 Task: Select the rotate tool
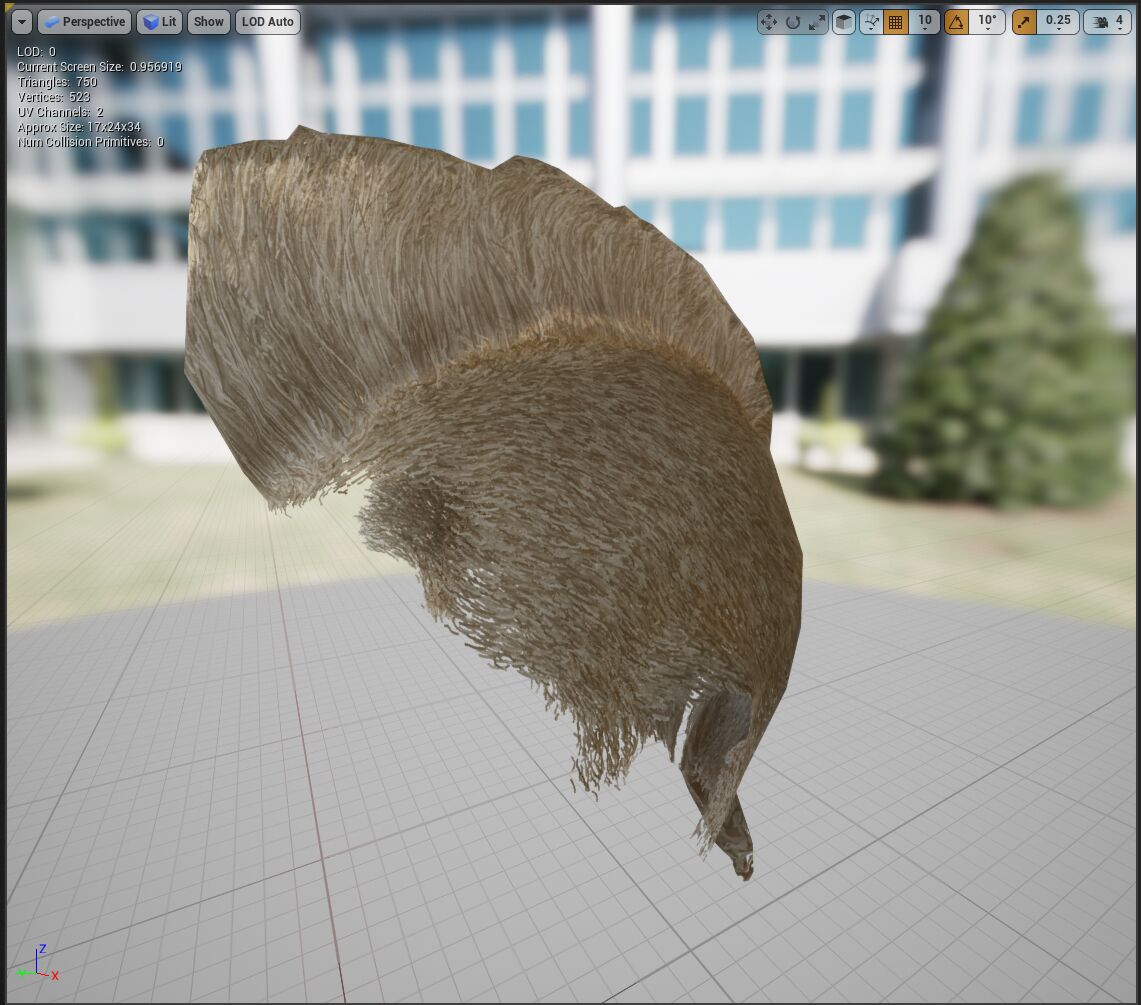tap(795, 21)
